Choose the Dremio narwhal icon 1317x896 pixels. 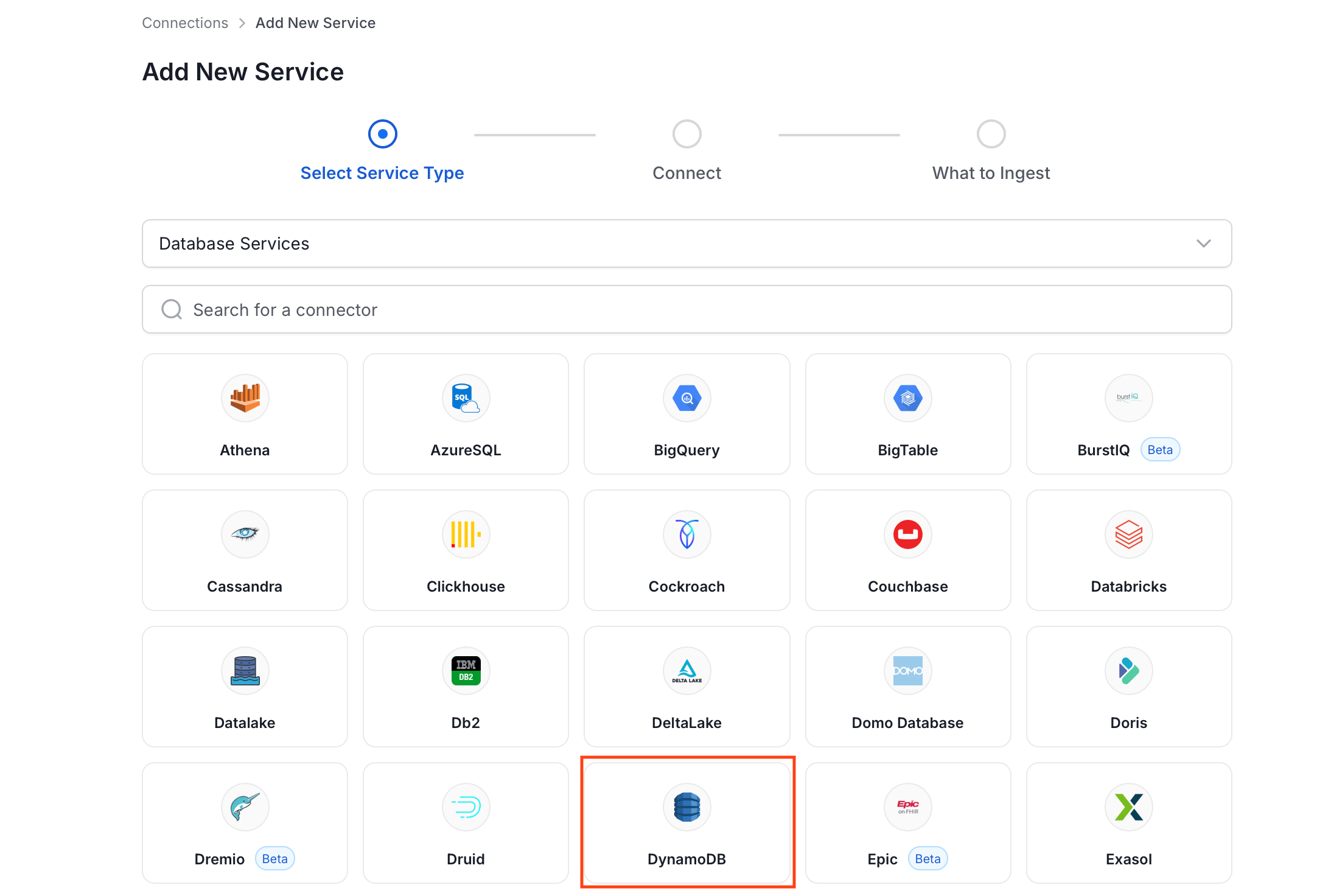tap(245, 807)
